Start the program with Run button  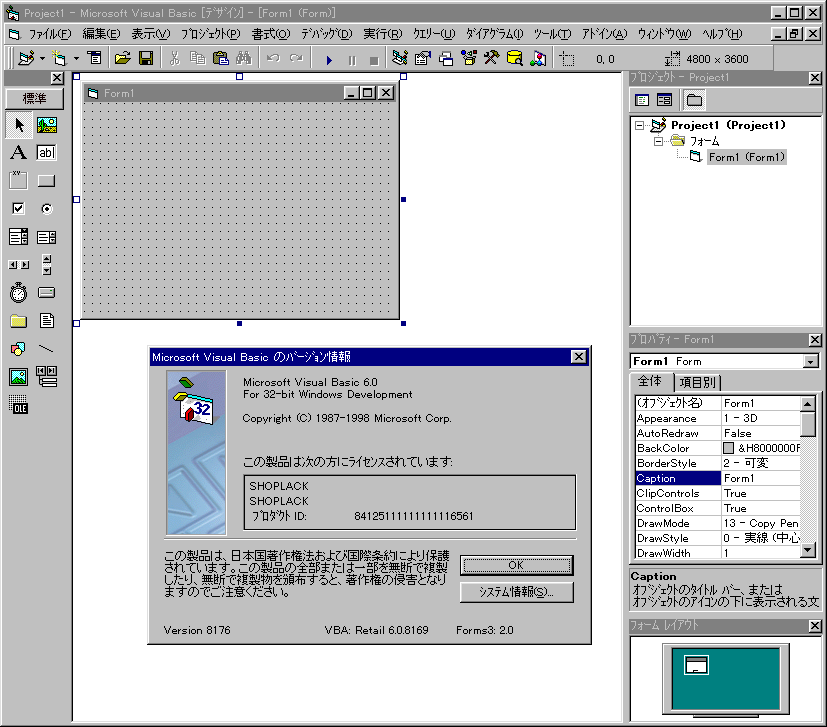point(329,60)
